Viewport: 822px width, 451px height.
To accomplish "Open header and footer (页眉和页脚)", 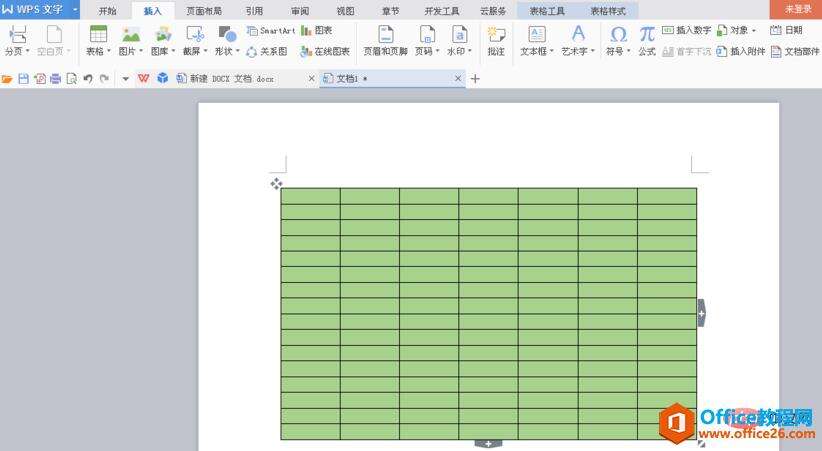I will (x=385, y=41).
